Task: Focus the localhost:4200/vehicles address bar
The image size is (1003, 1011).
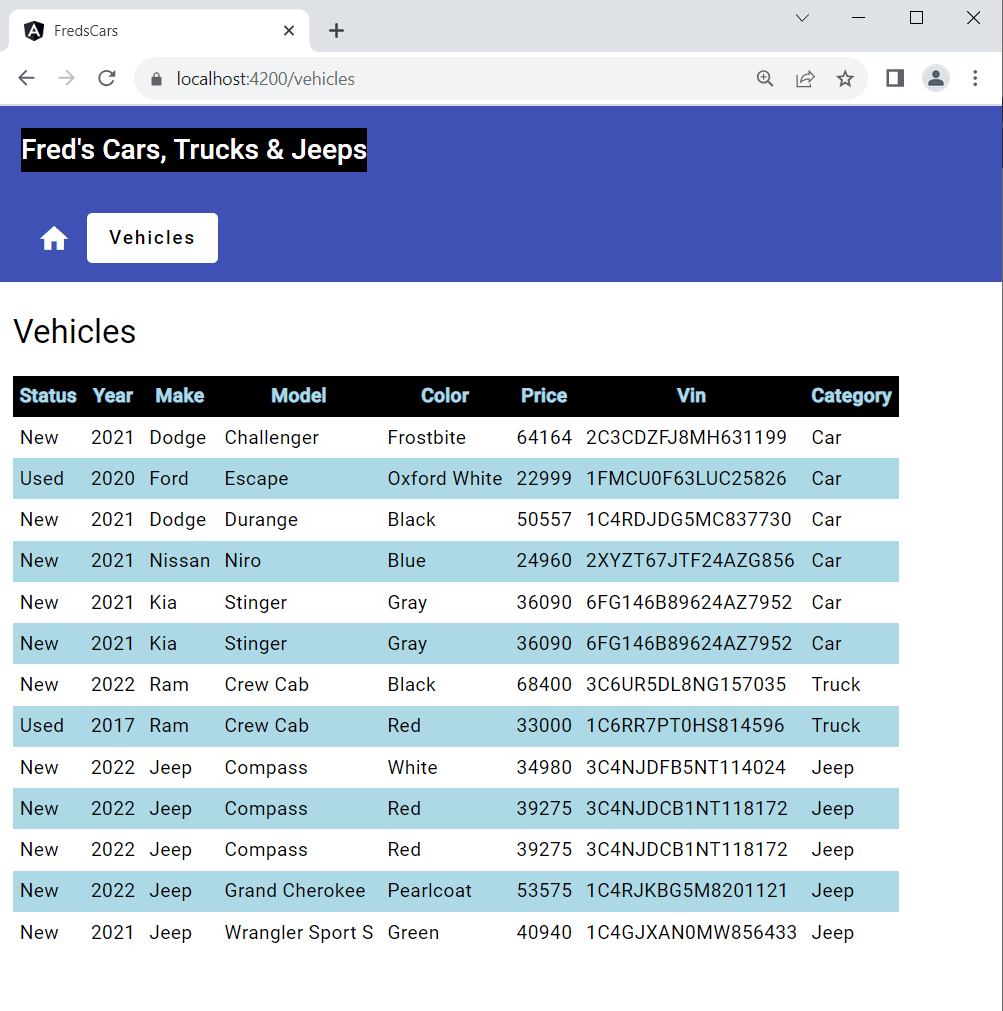Action: click(x=451, y=79)
